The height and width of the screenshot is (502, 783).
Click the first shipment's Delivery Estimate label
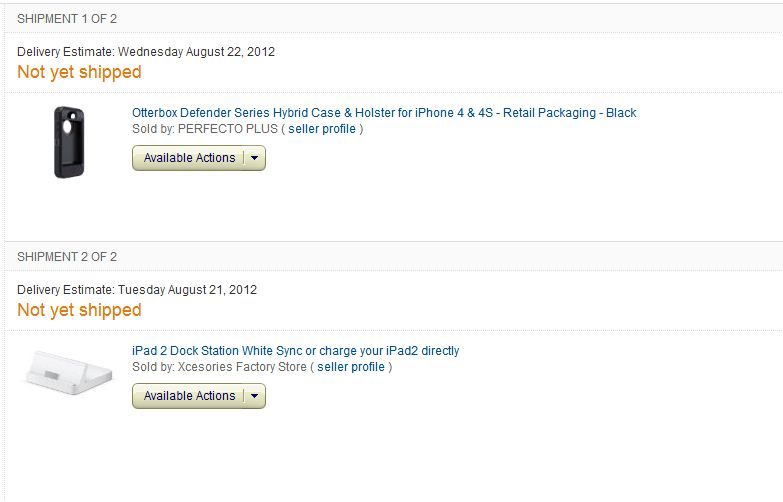click(66, 52)
